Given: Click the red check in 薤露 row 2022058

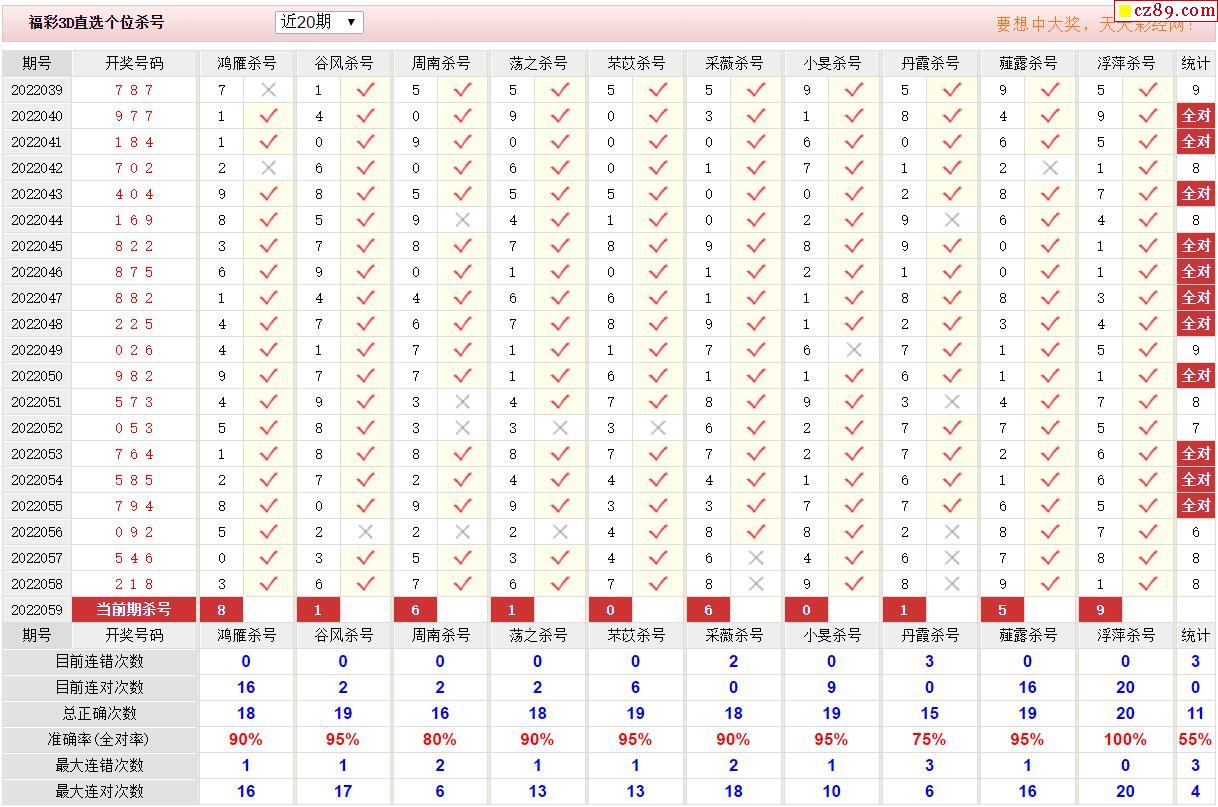Looking at the screenshot, I should click(x=1050, y=584).
